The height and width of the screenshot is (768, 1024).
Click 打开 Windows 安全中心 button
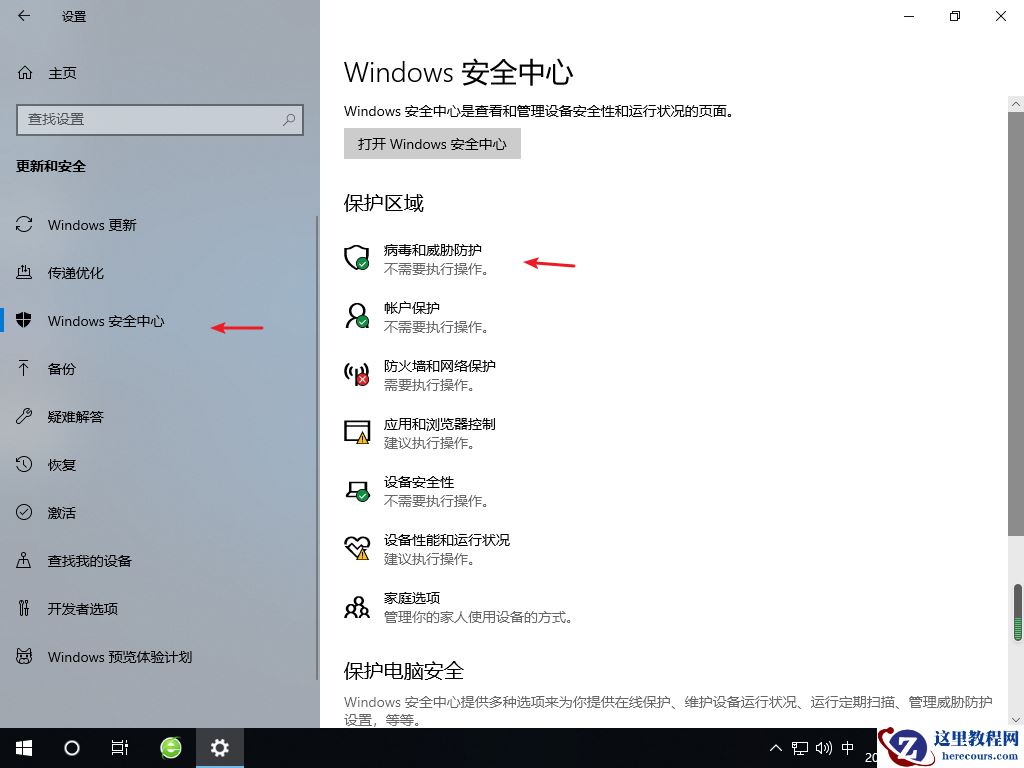click(x=432, y=143)
